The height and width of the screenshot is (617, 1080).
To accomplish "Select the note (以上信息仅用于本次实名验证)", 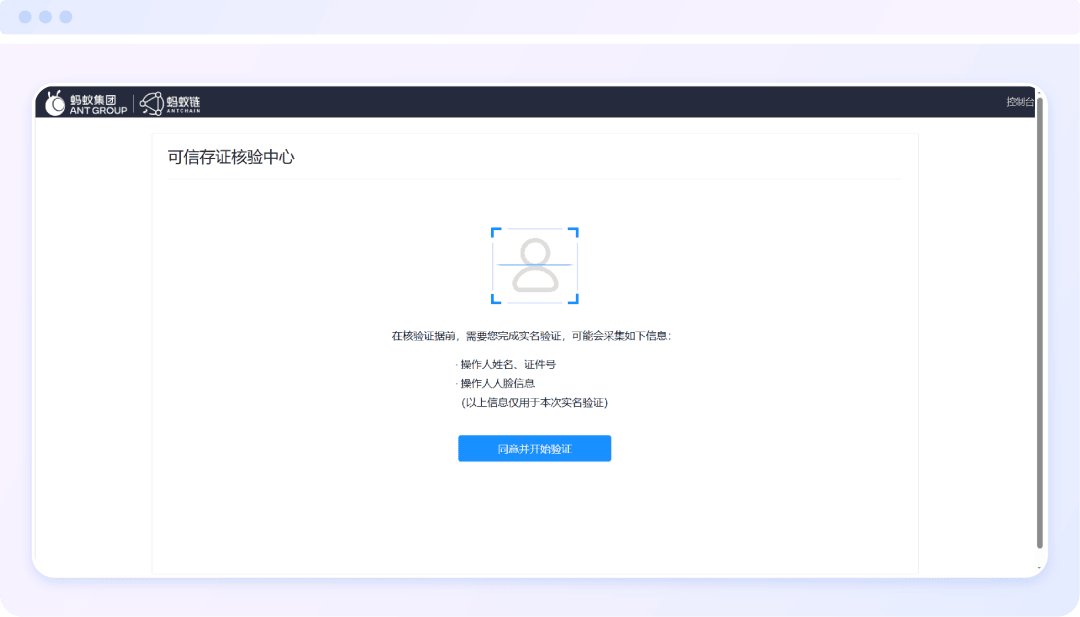I will (534, 403).
